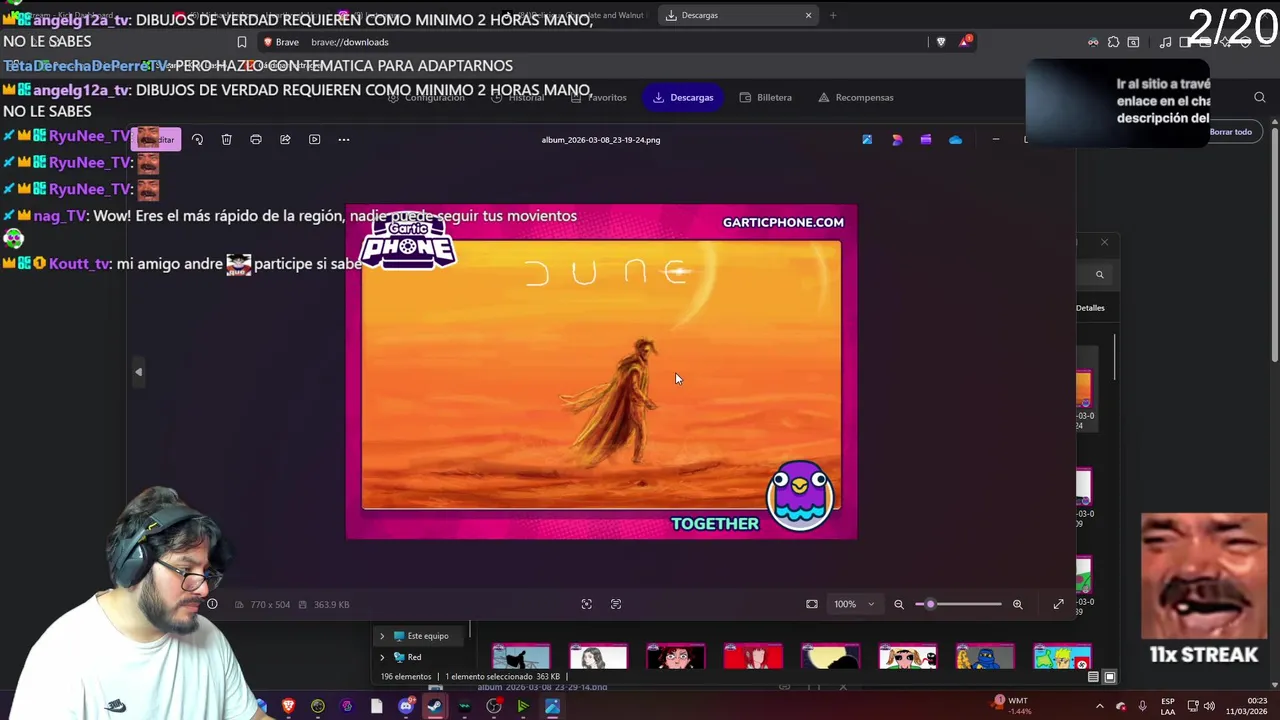The height and width of the screenshot is (720, 1280).
Task: Open the 100% zoom level dropdown
Action: (855, 604)
